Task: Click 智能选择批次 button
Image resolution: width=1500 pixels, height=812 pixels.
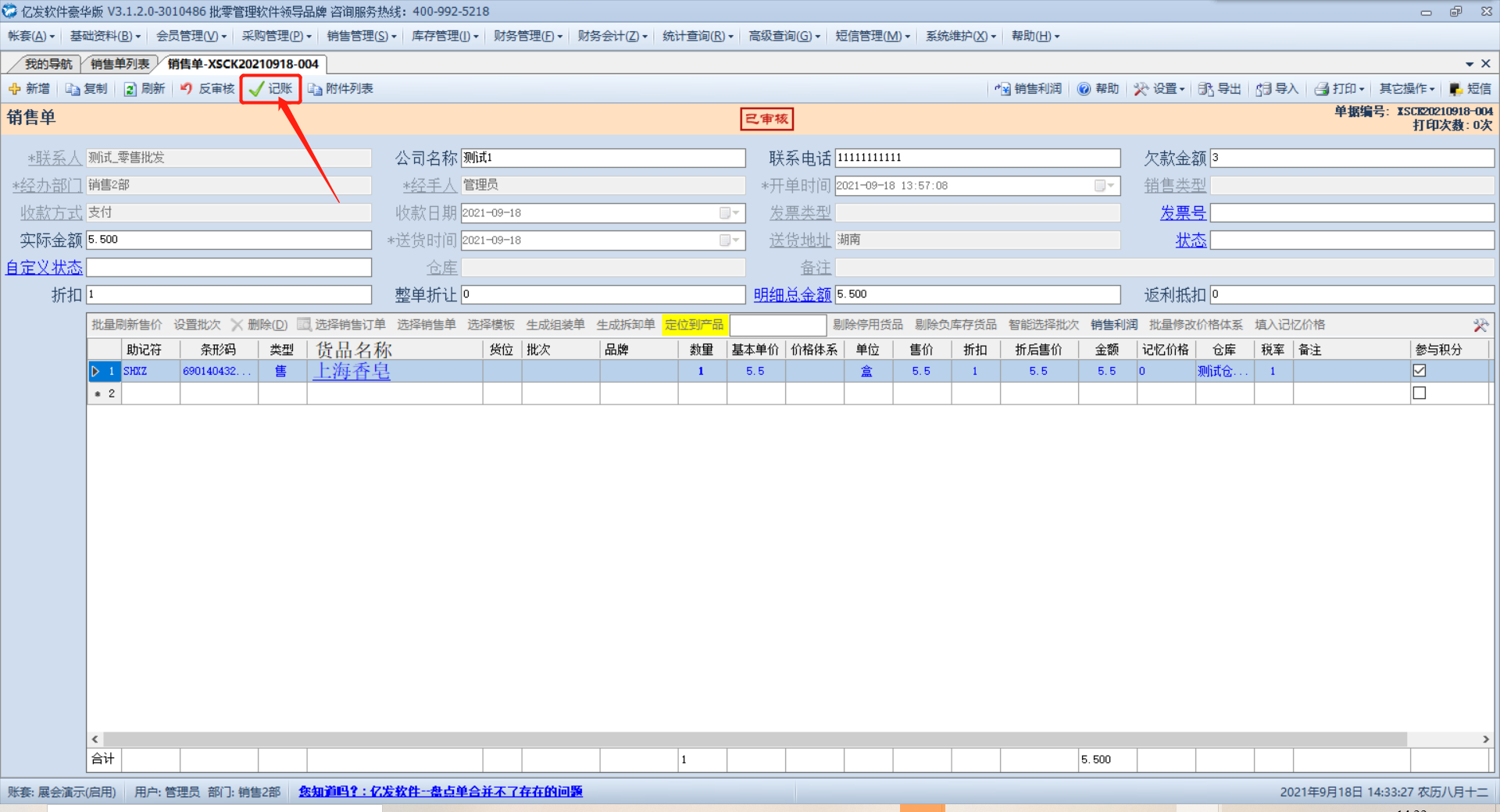Action: (1043, 325)
